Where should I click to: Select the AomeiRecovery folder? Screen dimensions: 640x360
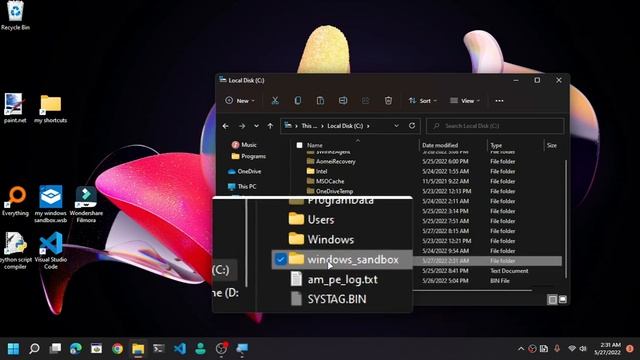[x=331, y=162]
